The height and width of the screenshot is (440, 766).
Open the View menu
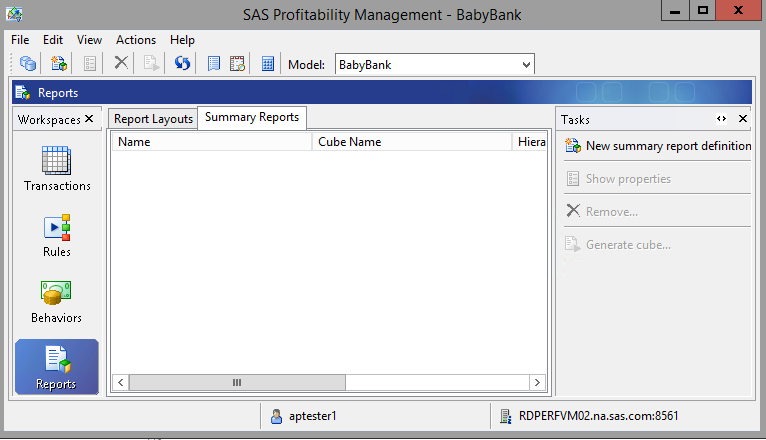click(x=89, y=40)
